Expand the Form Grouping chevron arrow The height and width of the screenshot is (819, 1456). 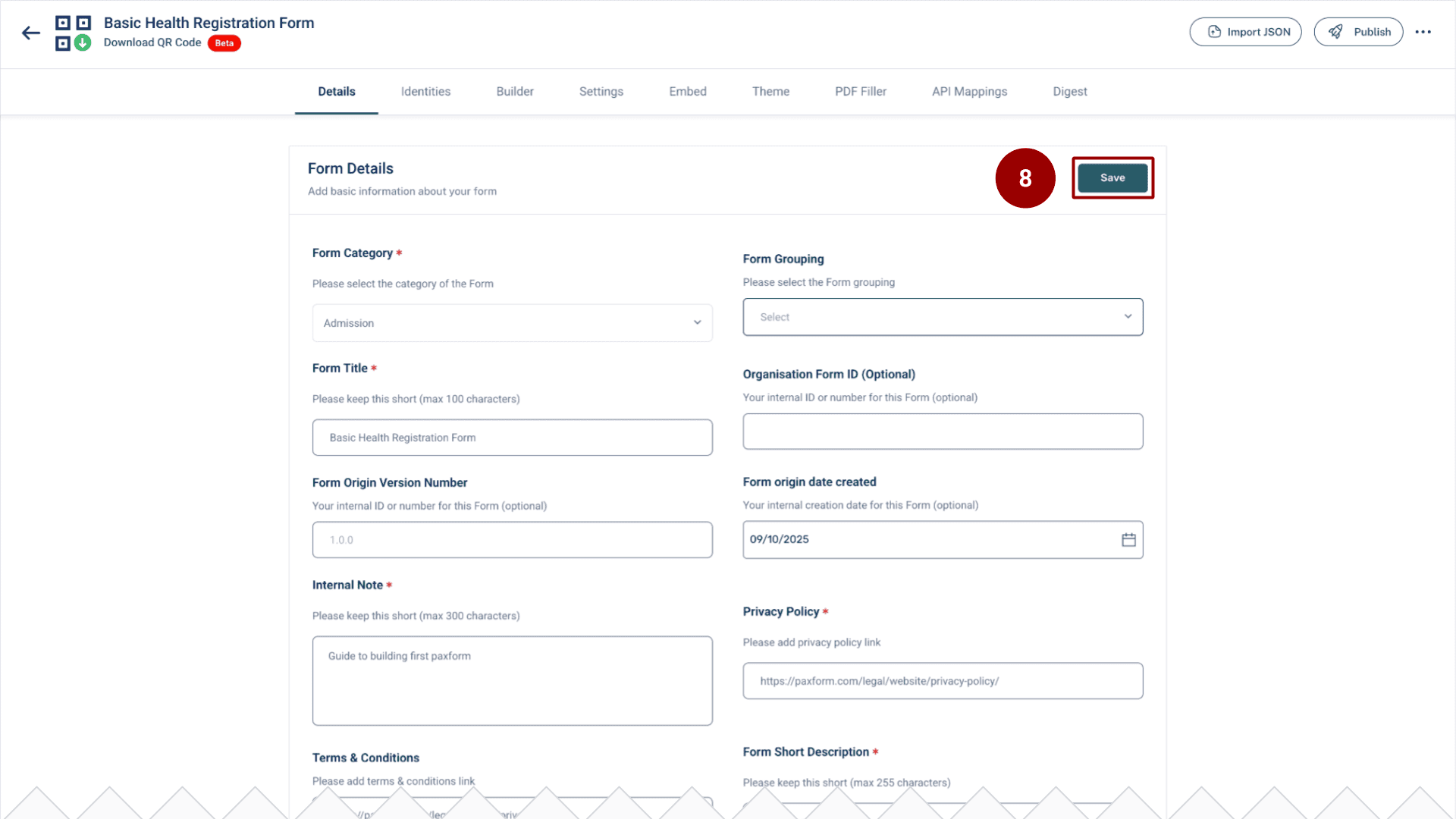[x=1128, y=316]
